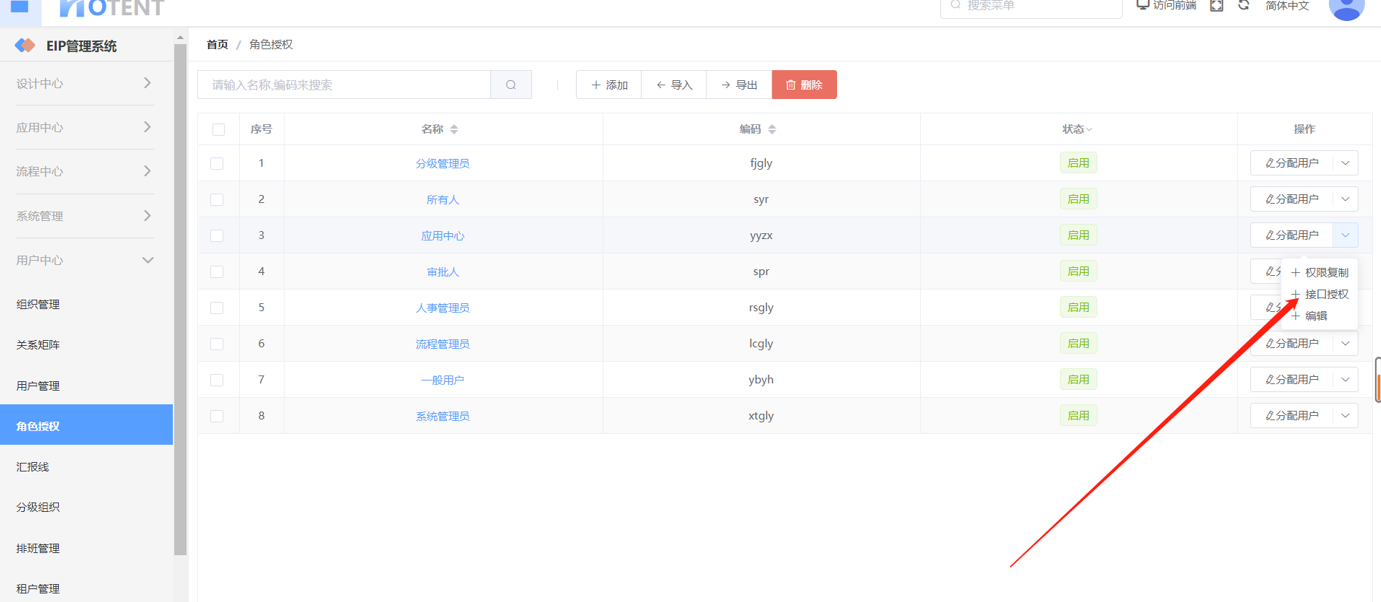Toggle the blue hamburger menu icon
This screenshot has height=602, width=1381.
pyautogui.click(x=19, y=7)
